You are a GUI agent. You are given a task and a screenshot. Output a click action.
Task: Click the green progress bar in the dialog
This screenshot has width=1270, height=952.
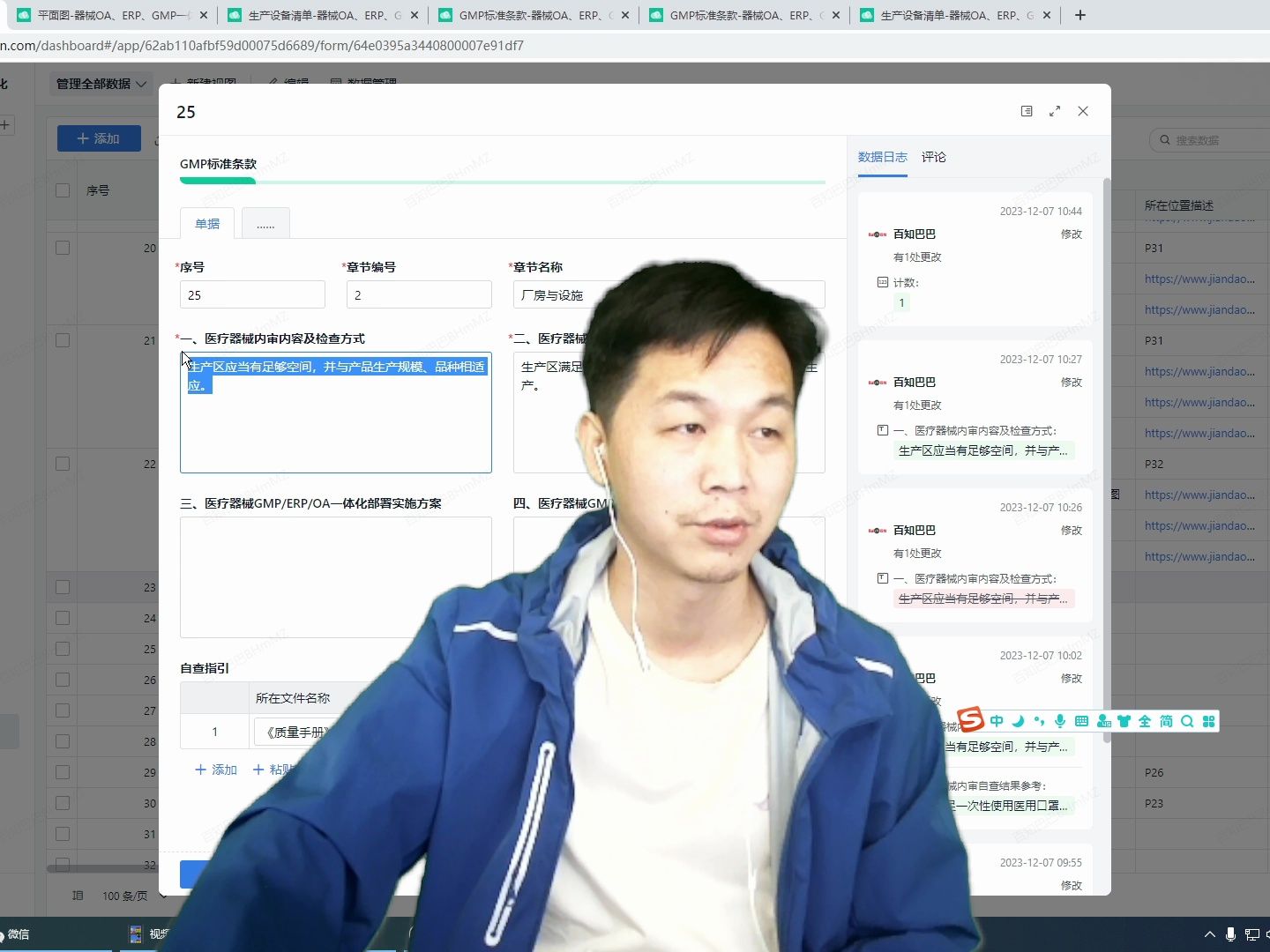[x=217, y=179]
